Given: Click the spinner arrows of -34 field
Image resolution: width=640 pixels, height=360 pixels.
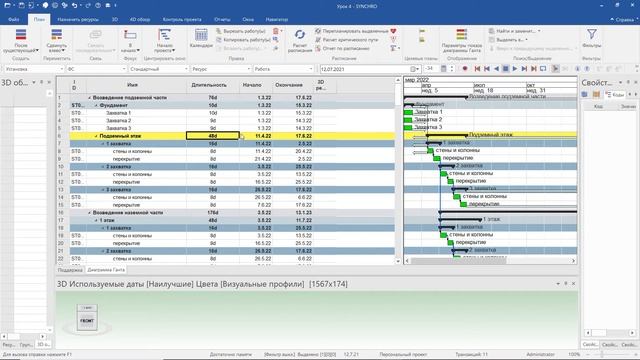Looking at the screenshot, I should [451, 69].
